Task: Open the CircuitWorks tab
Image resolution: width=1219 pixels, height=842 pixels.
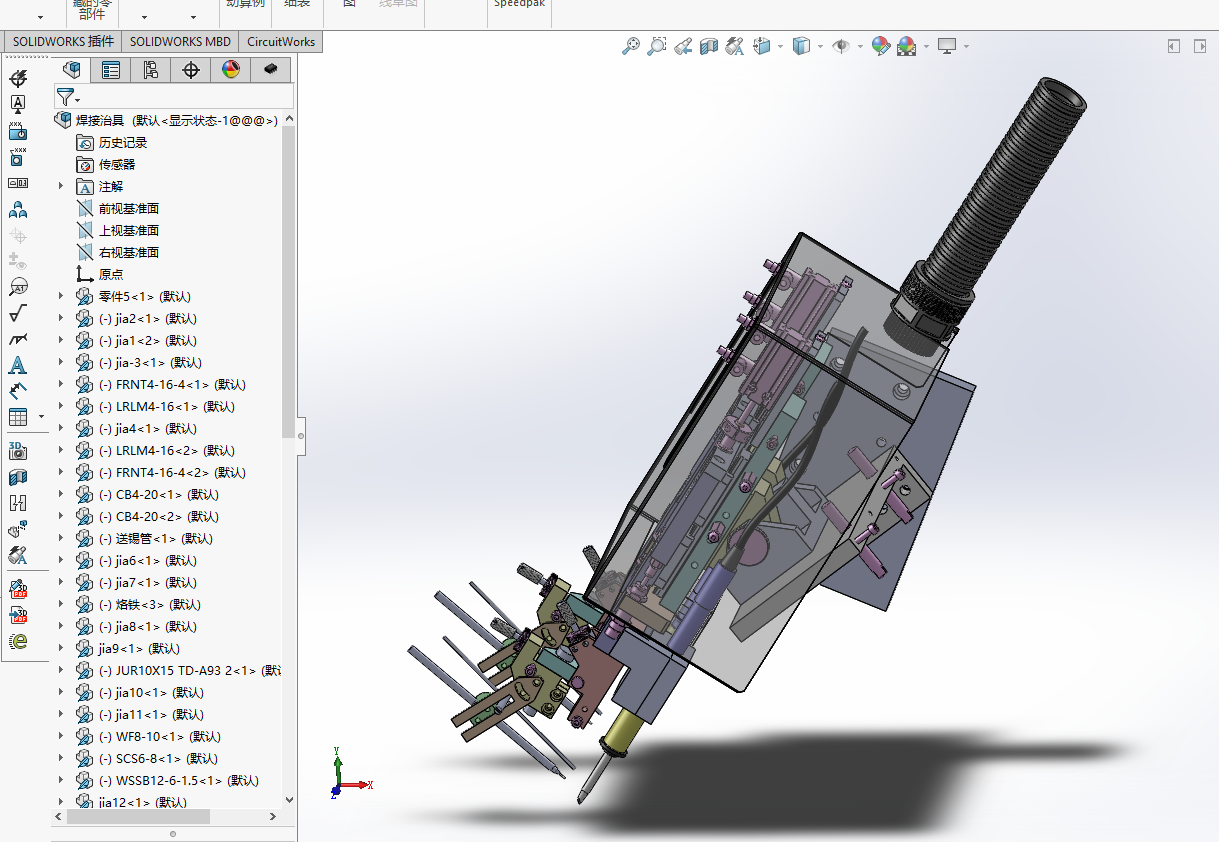Action: tap(281, 42)
